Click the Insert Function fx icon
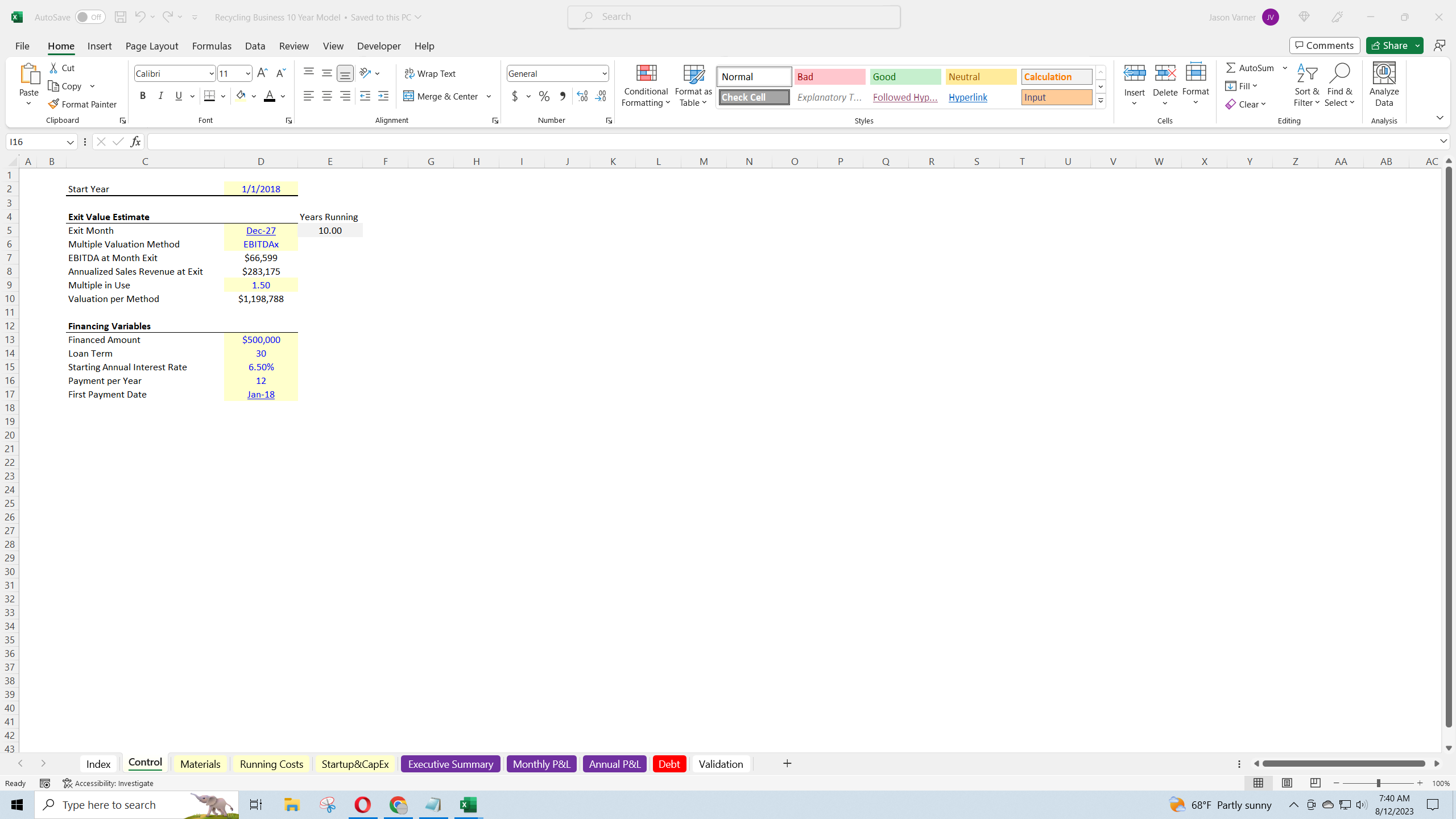Image resolution: width=1456 pixels, height=819 pixels. [135, 142]
